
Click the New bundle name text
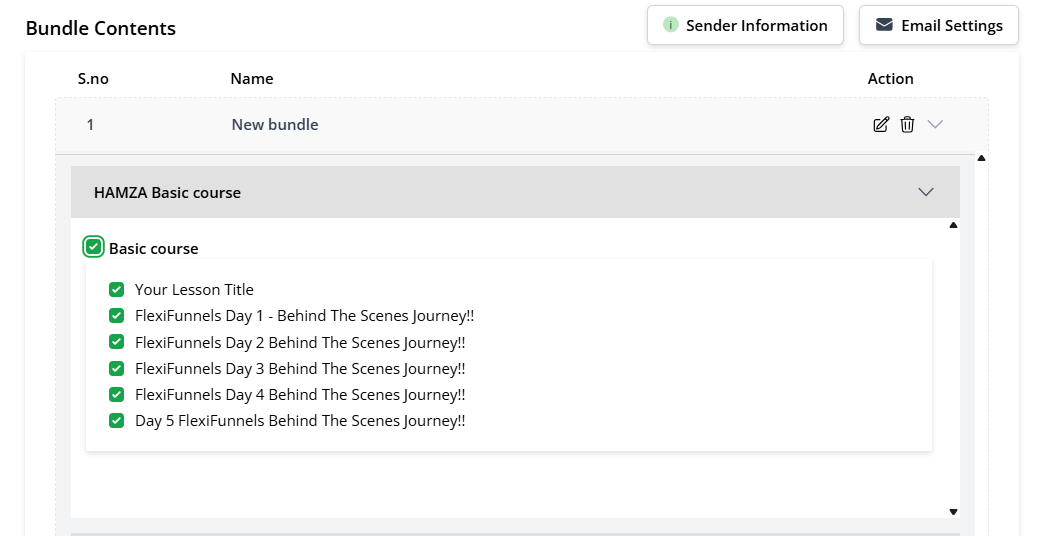coord(275,125)
